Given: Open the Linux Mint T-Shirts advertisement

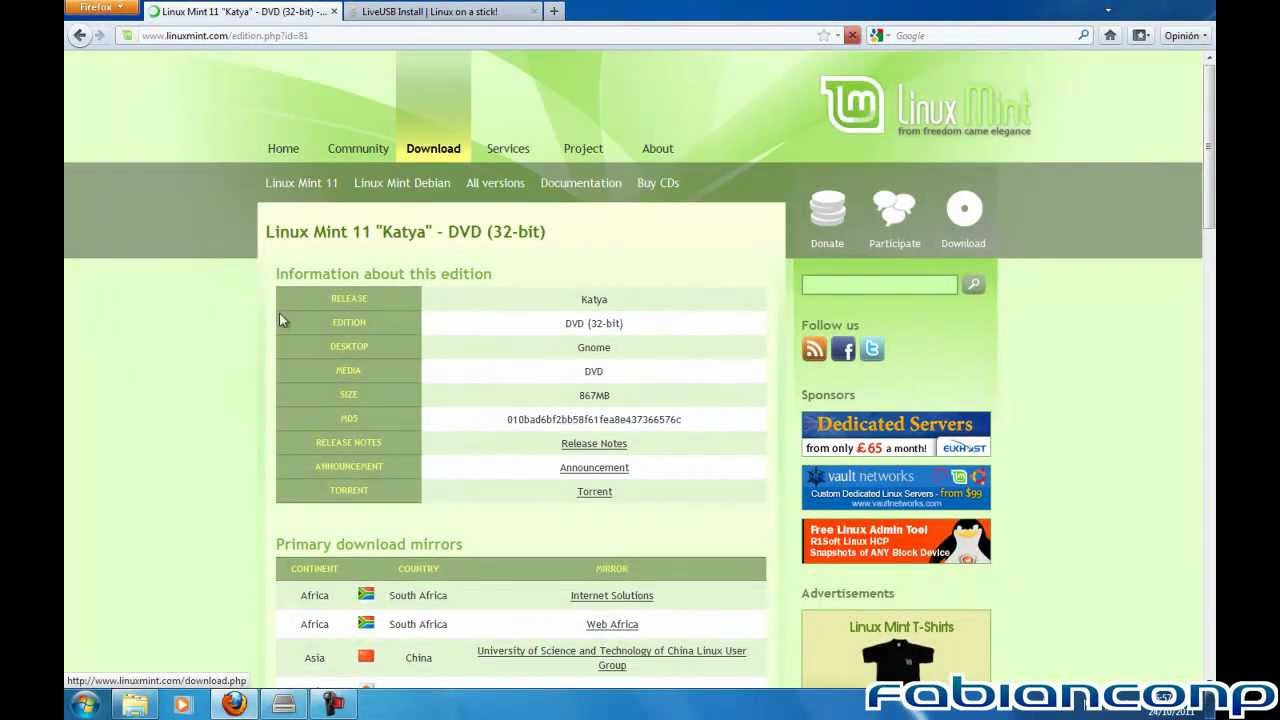Looking at the screenshot, I should [x=896, y=648].
